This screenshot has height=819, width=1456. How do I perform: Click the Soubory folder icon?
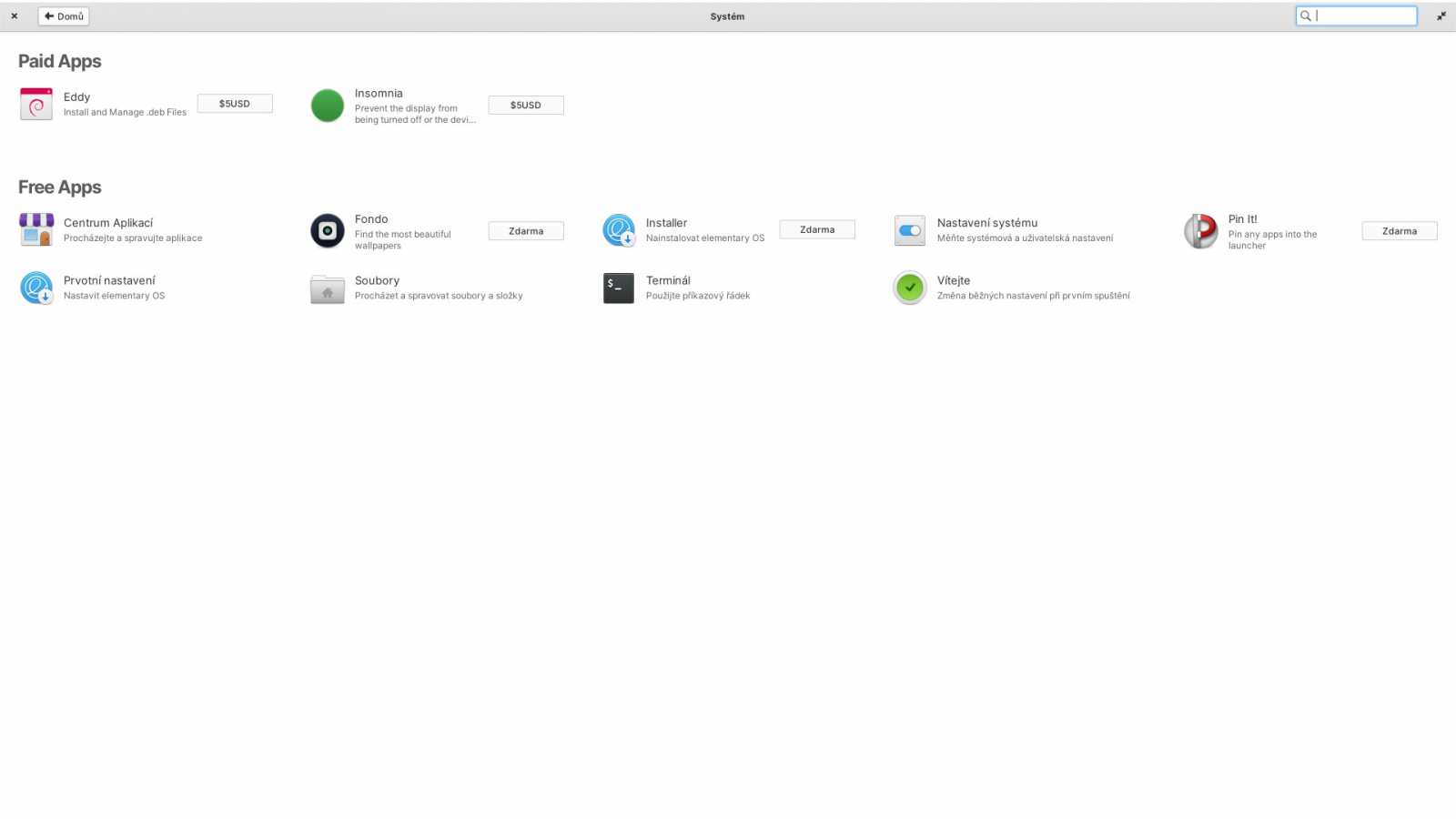coord(328,288)
